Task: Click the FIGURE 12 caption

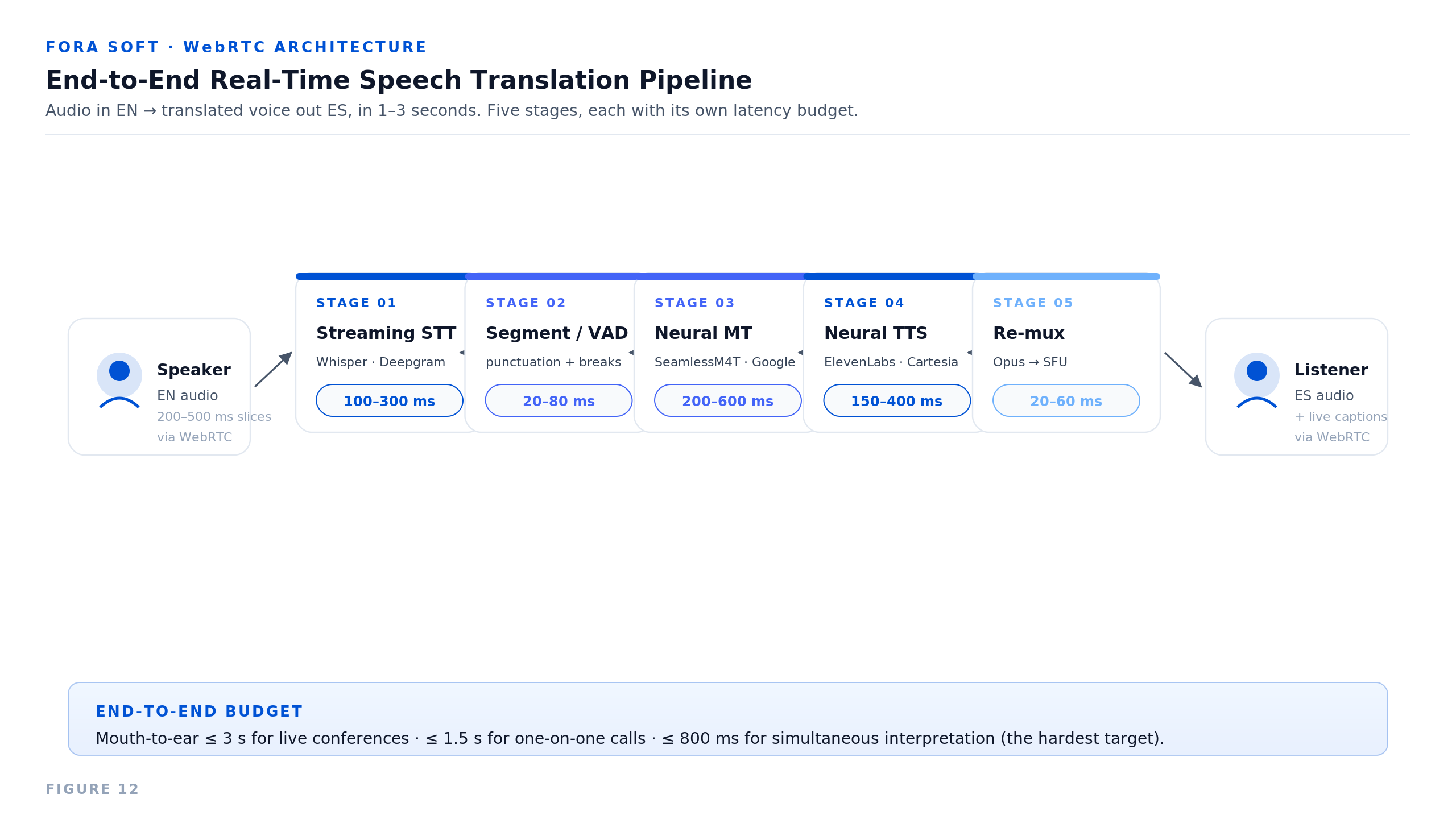Action: click(92, 789)
